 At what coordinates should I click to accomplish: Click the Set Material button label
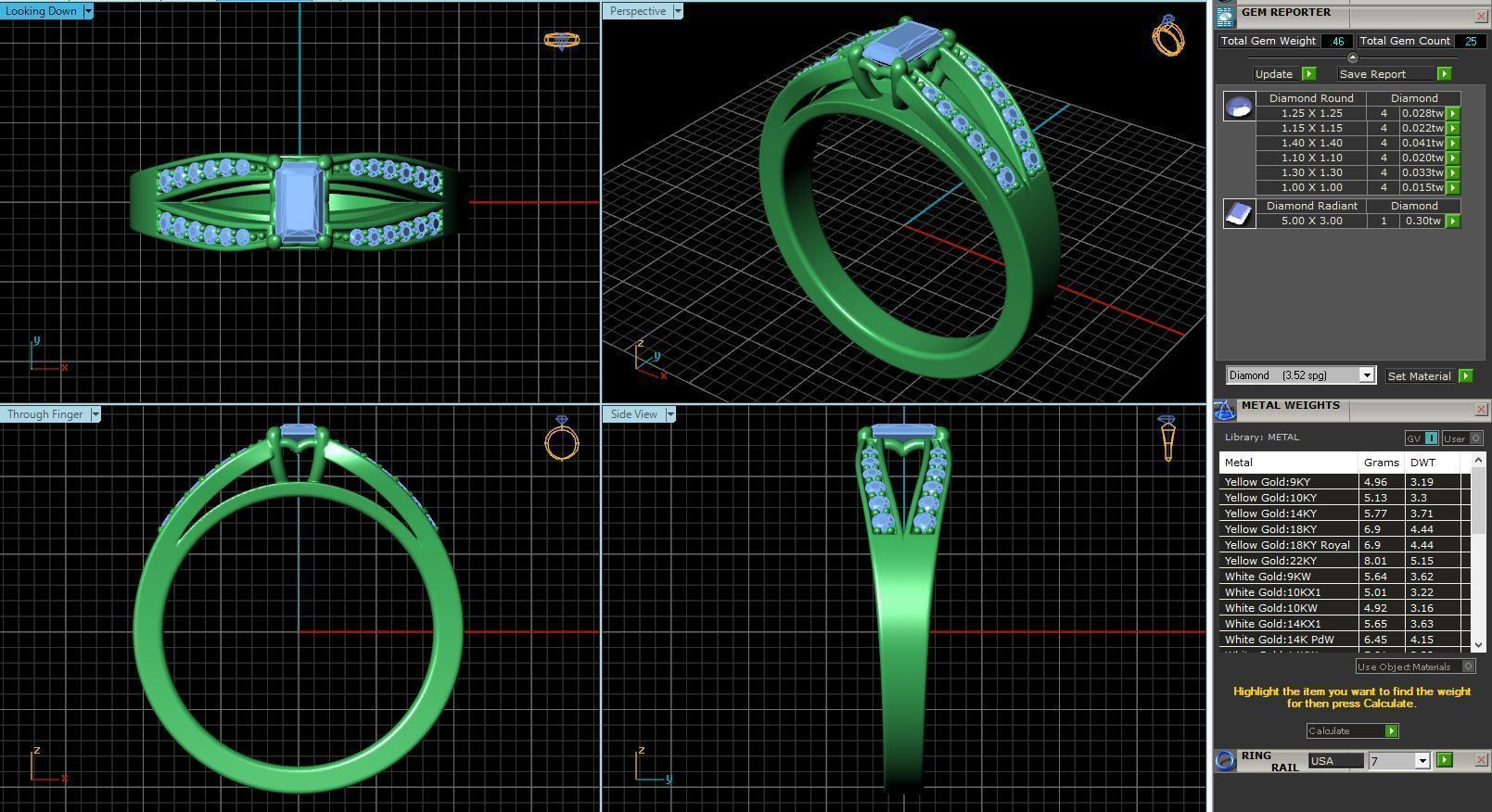(x=1419, y=375)
